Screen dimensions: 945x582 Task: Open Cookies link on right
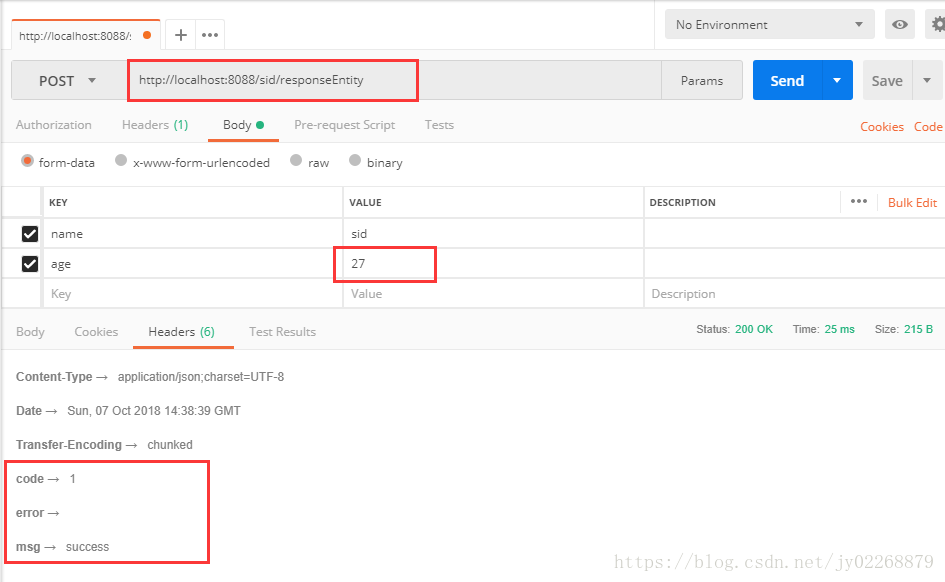(x=882, y=127)
